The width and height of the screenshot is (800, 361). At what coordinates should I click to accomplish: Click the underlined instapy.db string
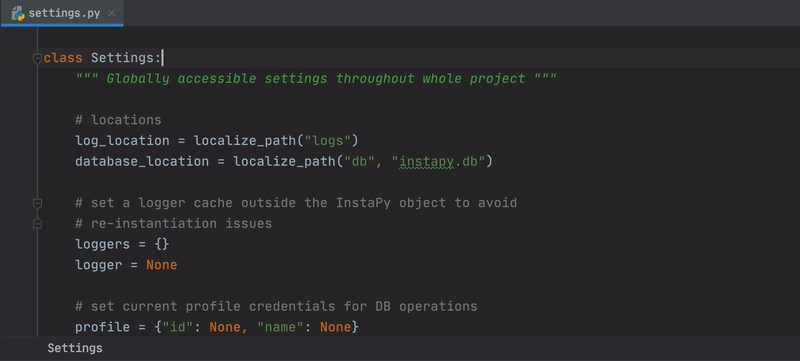coord(440,162)
